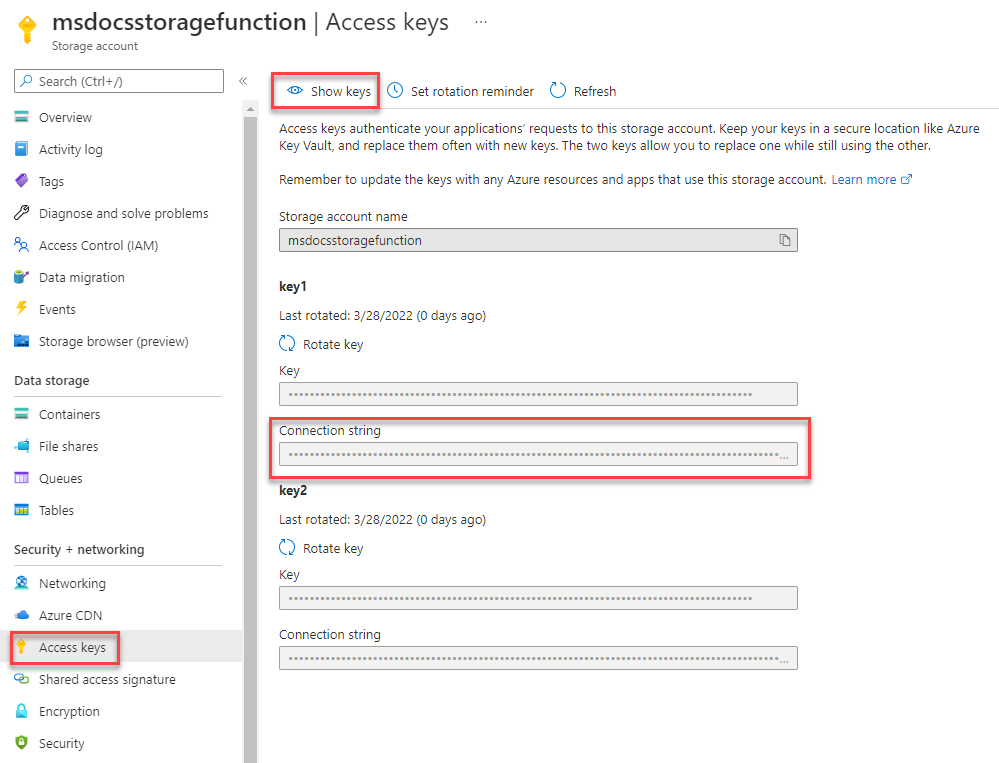The height and width of the screenshot is (763, 999).
Task: Click the Refresh icon in toolbar
Action: point(558,91)
